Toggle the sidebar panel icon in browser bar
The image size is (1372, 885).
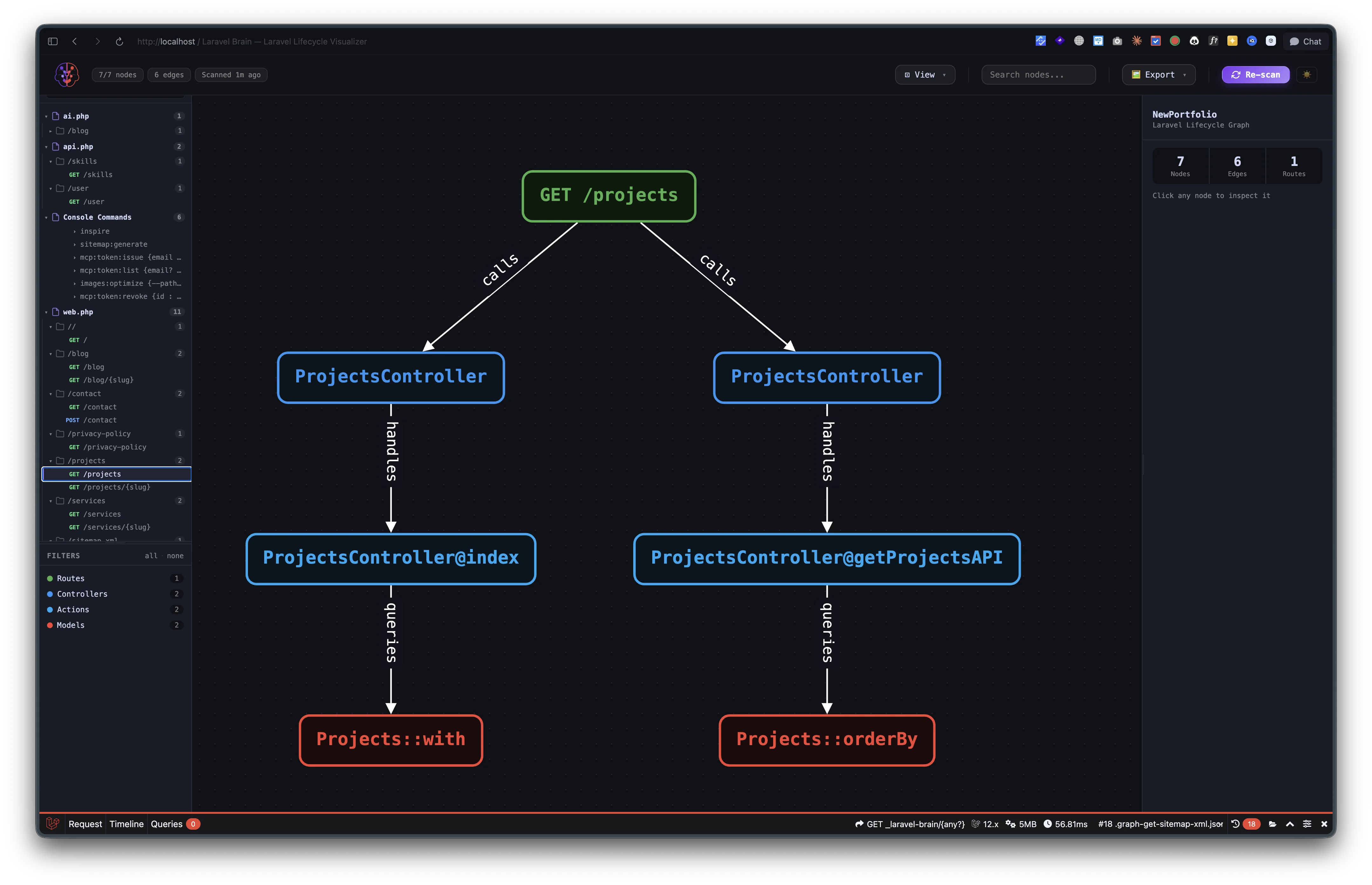pos(53,41)
